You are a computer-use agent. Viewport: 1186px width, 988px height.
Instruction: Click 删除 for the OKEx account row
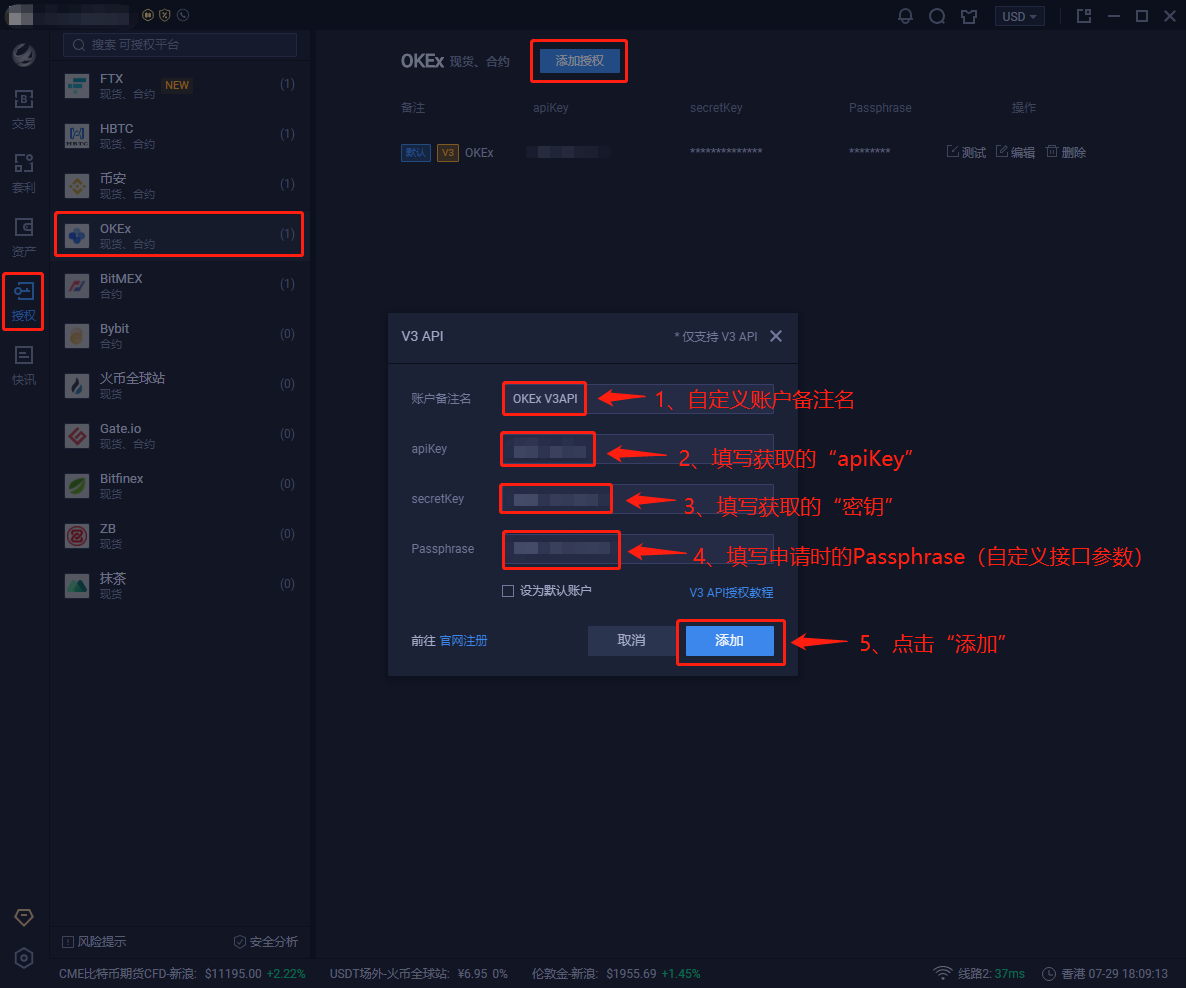pos(1066,152)
